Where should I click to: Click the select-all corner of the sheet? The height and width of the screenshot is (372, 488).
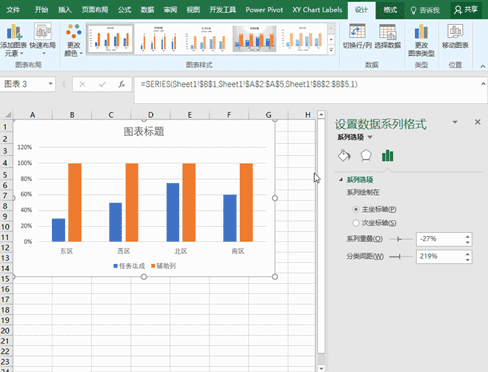pos(7,115)
